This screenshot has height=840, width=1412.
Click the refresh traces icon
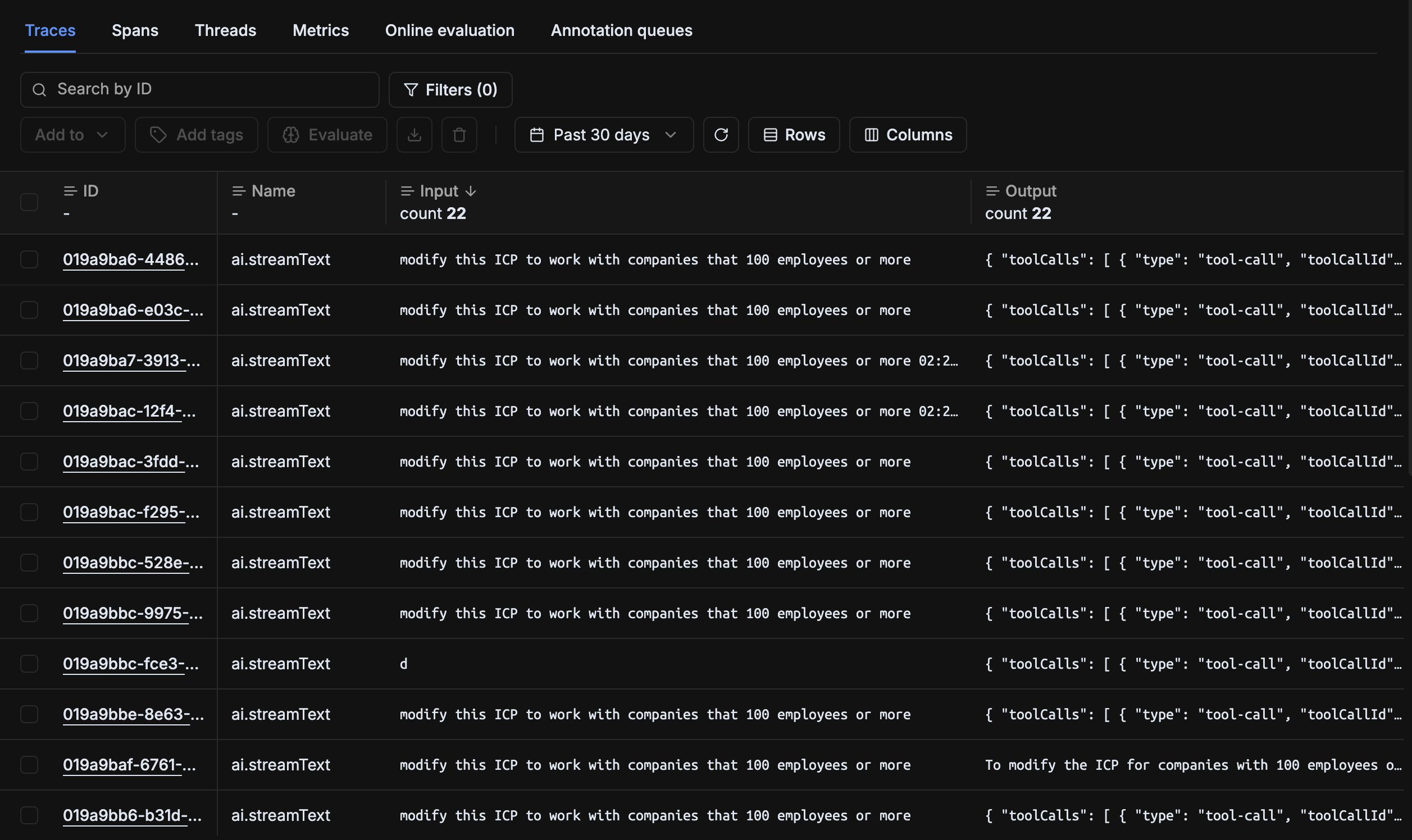[x=720, y=135]
